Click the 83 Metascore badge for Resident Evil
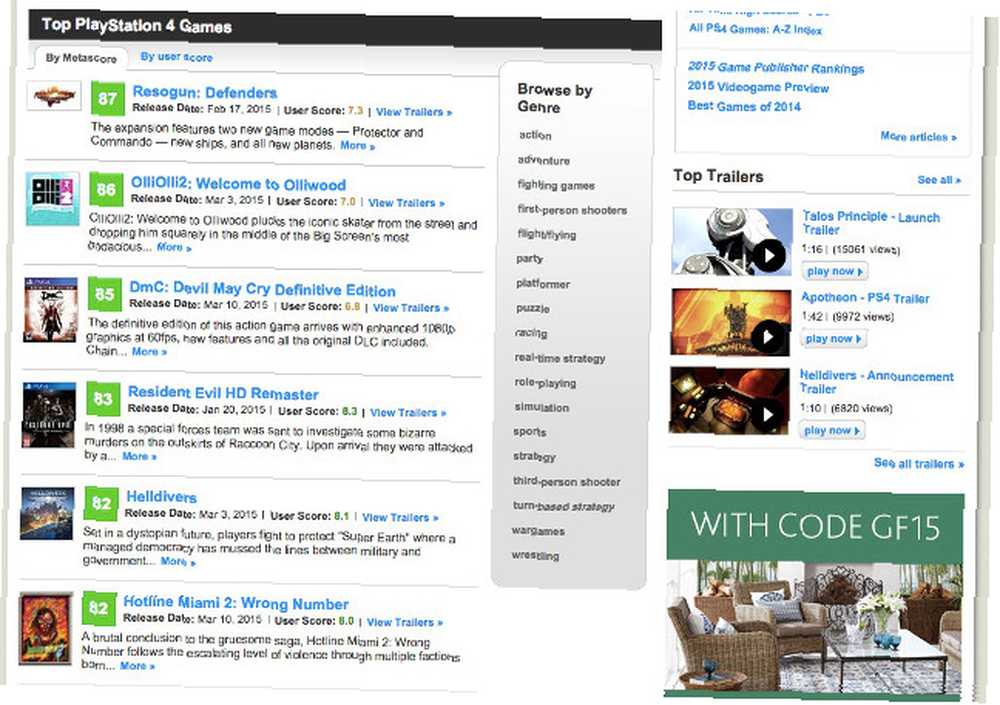 (x=103, y=399)
